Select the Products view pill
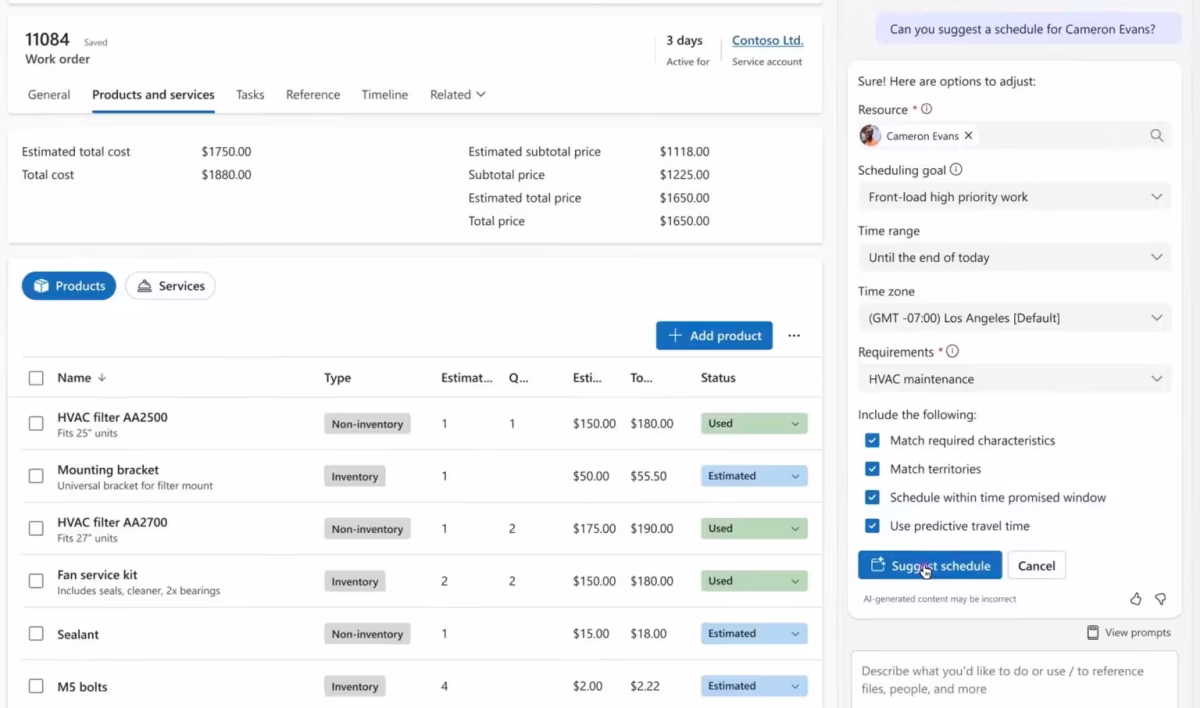Image resolution: width=1200 pixels, height=708 pixels. tap(69, 286)
